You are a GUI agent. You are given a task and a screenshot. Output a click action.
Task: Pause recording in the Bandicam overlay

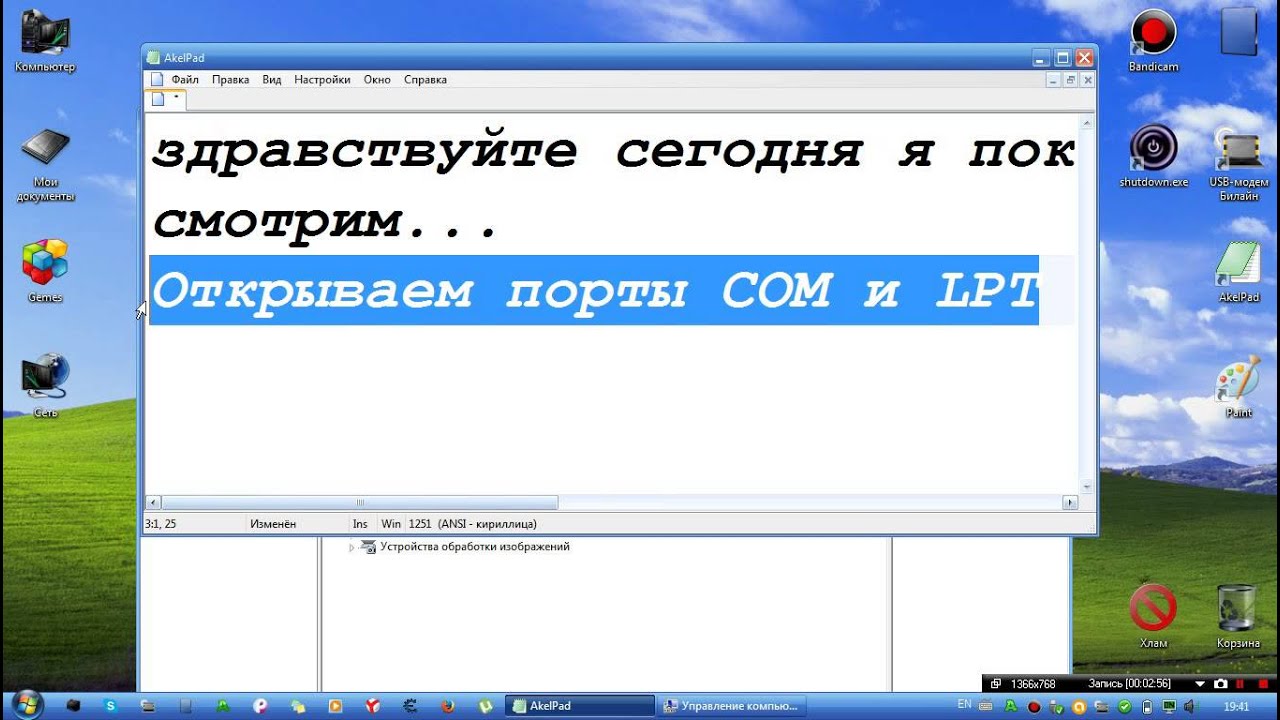click(x=1240, y=683)
